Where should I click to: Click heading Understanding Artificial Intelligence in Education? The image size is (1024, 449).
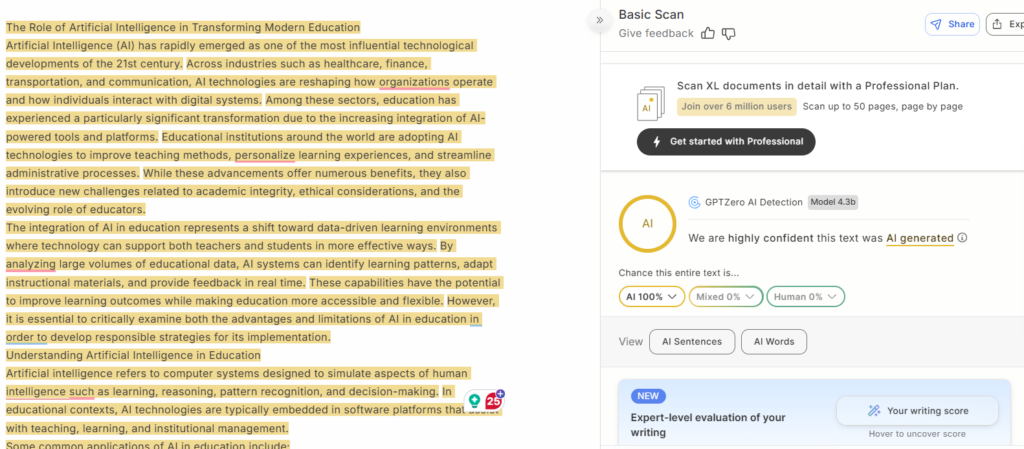click(133, 356)
